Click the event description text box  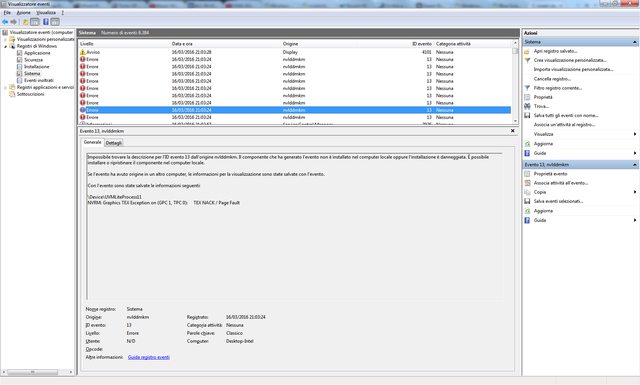(294, 226)
